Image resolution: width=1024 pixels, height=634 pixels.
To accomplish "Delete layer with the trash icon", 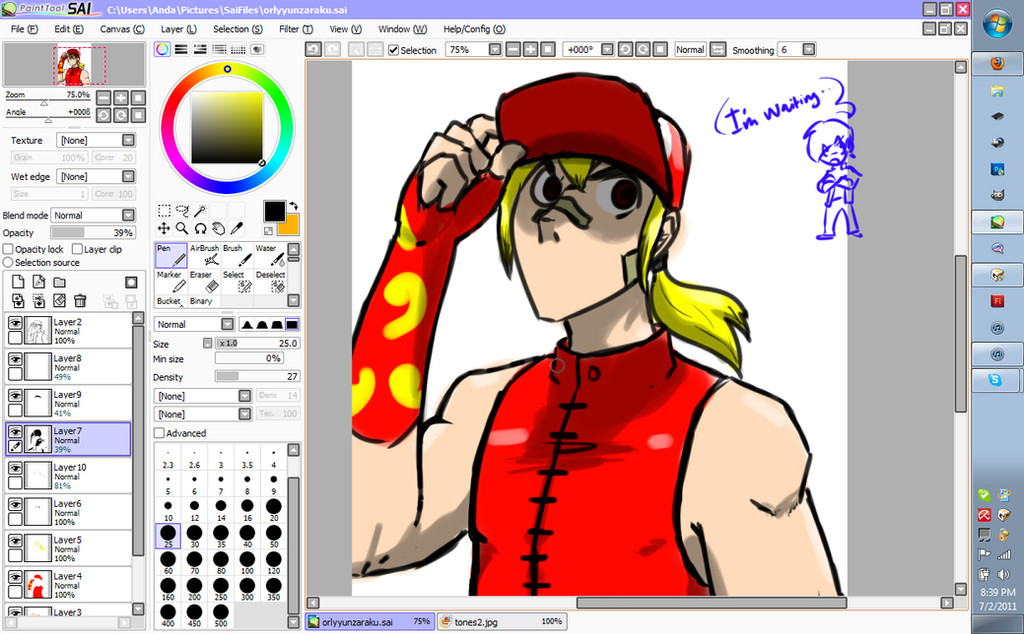I will (80, 300).
